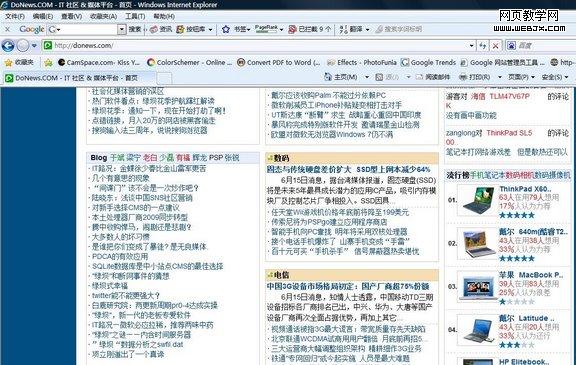Viewport: 576px width, 365px height.
Task: Click the 苹果 MacBook laptop thumbnail
Action: pyautogui.click(x=479, y=287)
